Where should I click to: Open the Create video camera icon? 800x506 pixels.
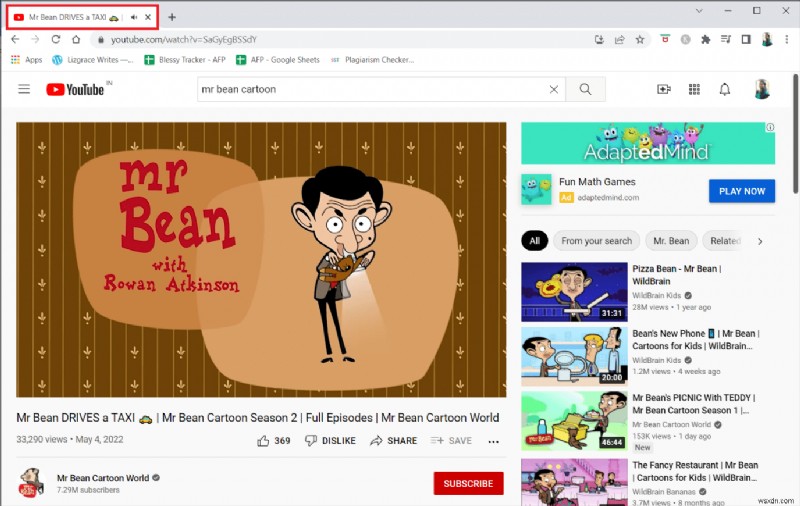pos(663,89)
